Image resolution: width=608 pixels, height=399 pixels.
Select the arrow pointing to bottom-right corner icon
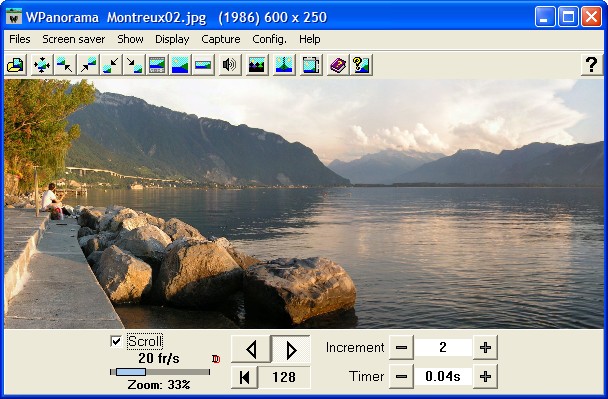[x=134, y=65]
